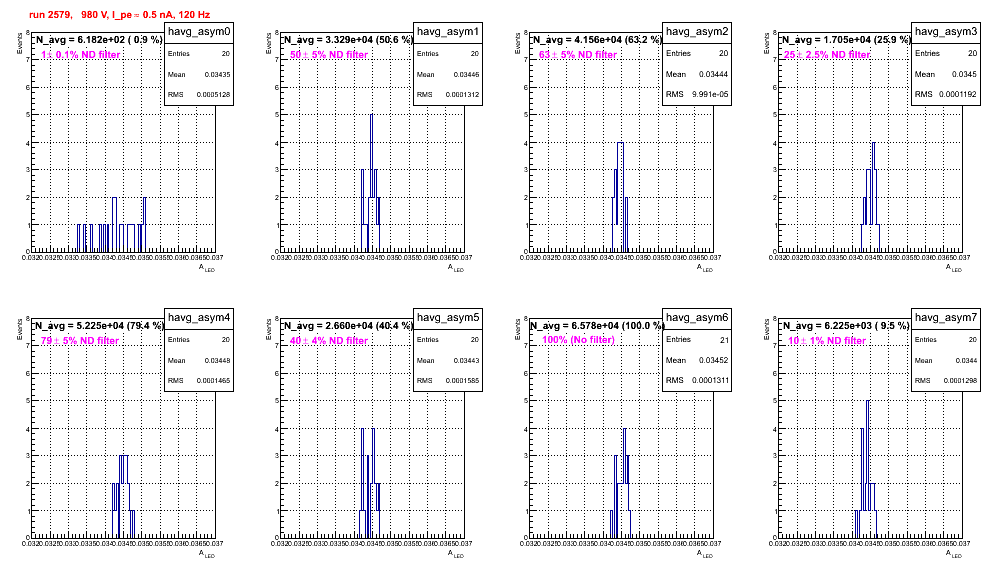Select the havg_asym0 stats box title
996x572 pixels.
tap(199, 31)
